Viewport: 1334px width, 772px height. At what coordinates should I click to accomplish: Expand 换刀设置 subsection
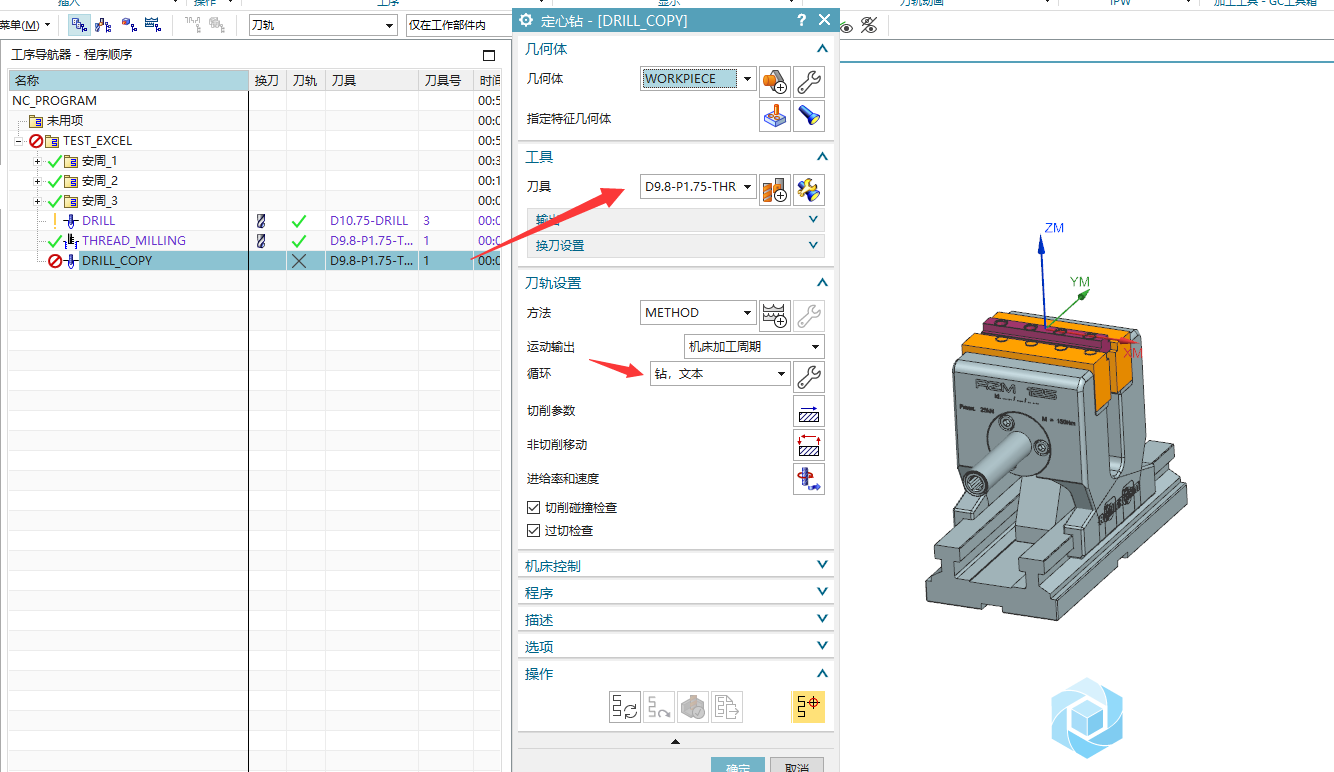[x=676, y=245]
